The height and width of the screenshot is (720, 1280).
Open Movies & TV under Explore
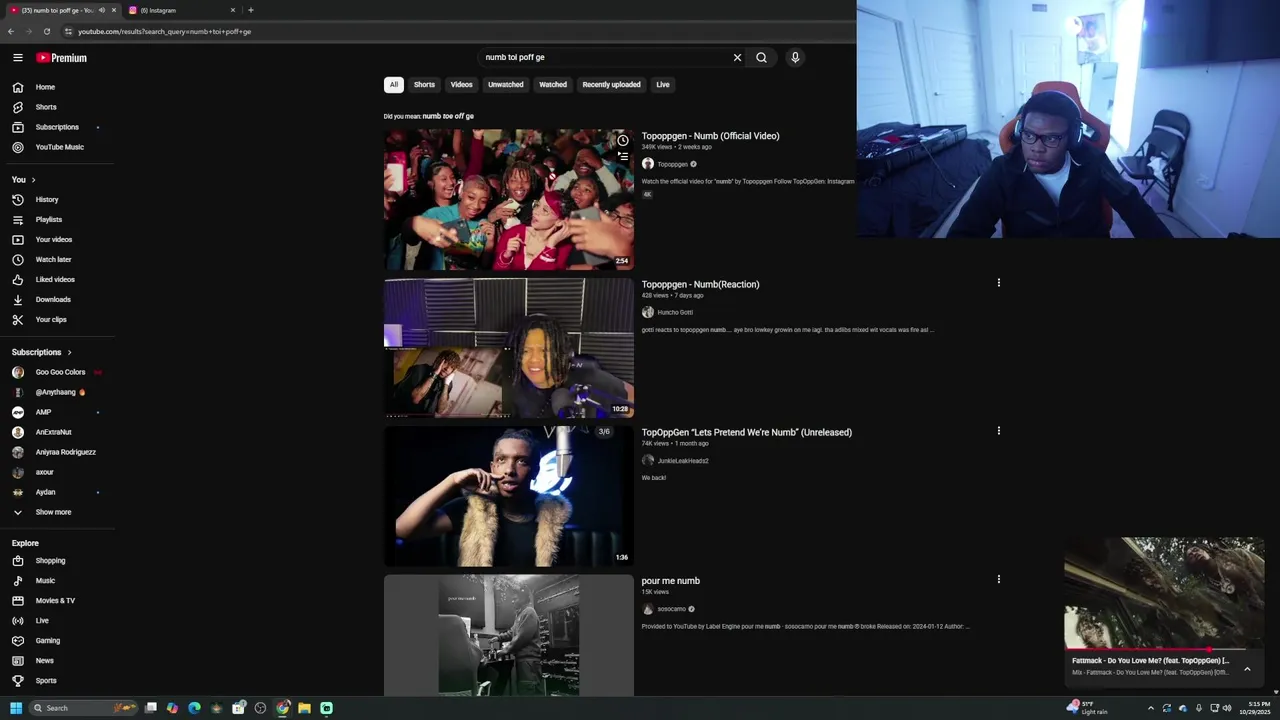click(57, 601)
